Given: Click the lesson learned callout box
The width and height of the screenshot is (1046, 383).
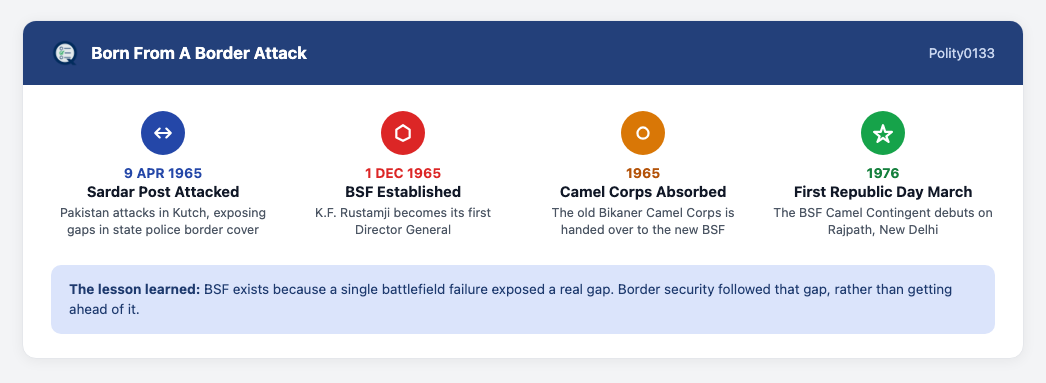Looking at the screenshot, I should click(523, 300).
